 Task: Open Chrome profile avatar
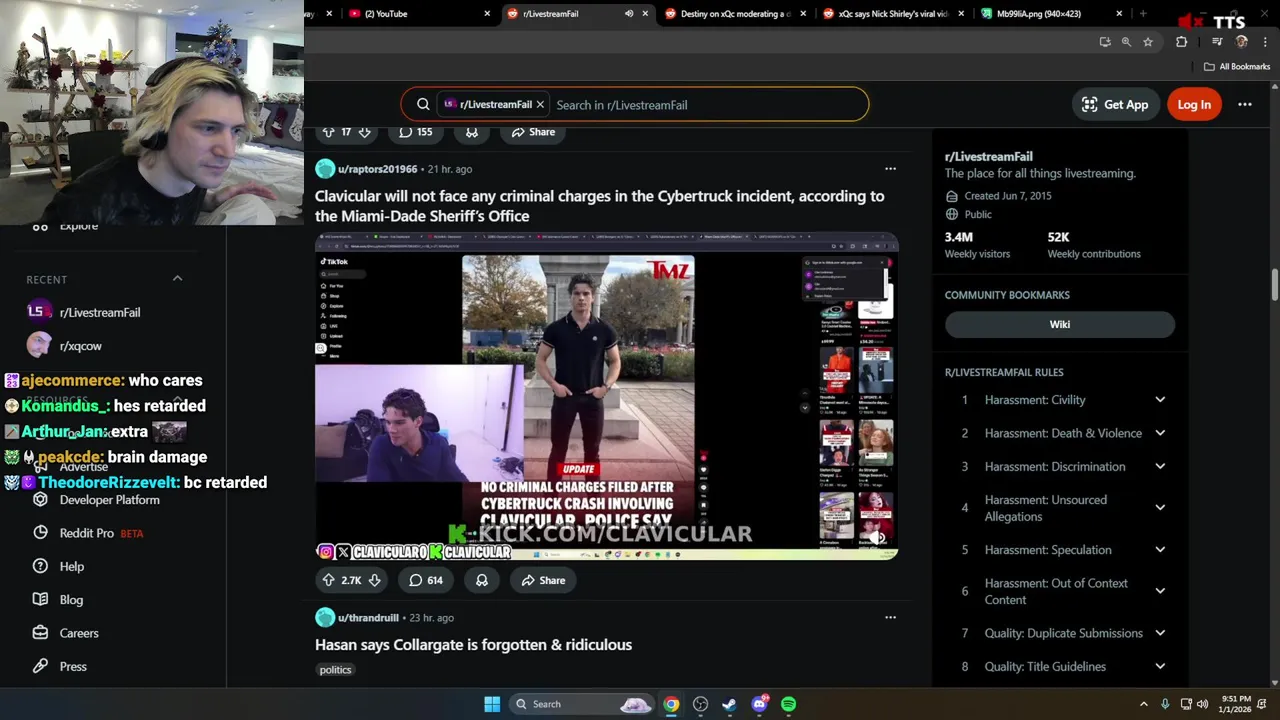pos(1242,42)
